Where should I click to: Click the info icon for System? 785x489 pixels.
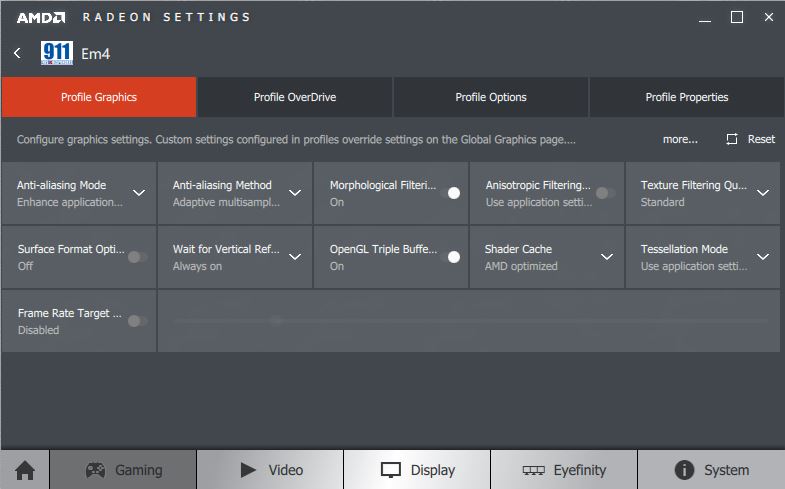coord(684,470)
